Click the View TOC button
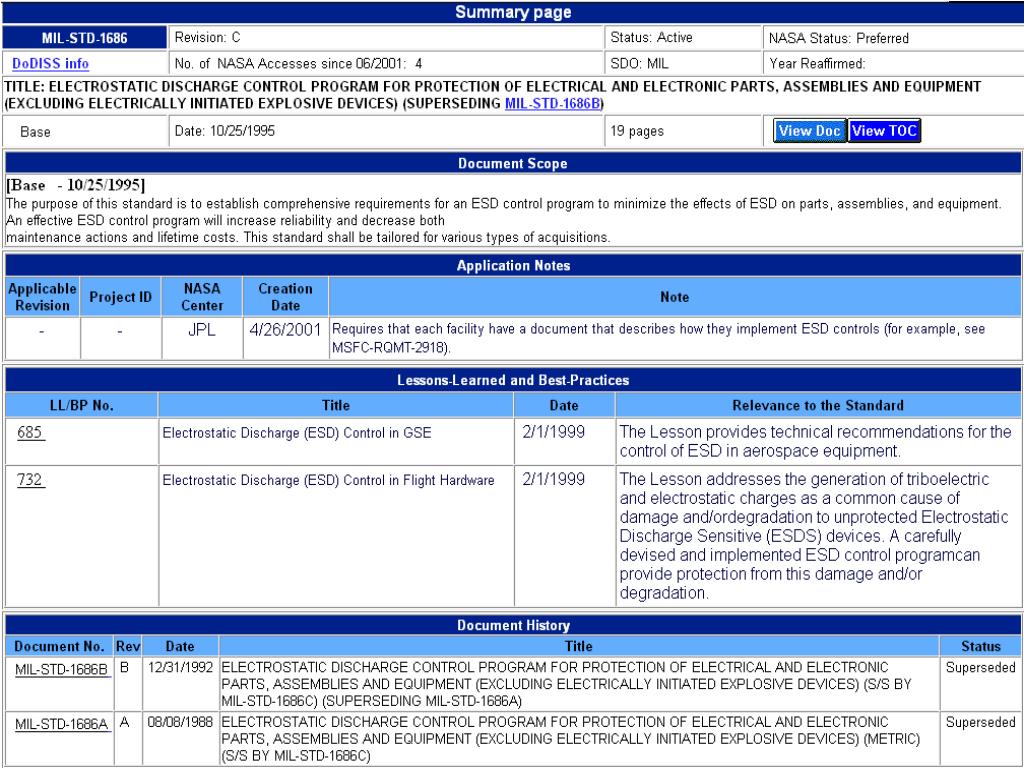The image size is (1024, 768). coord(884,131)
